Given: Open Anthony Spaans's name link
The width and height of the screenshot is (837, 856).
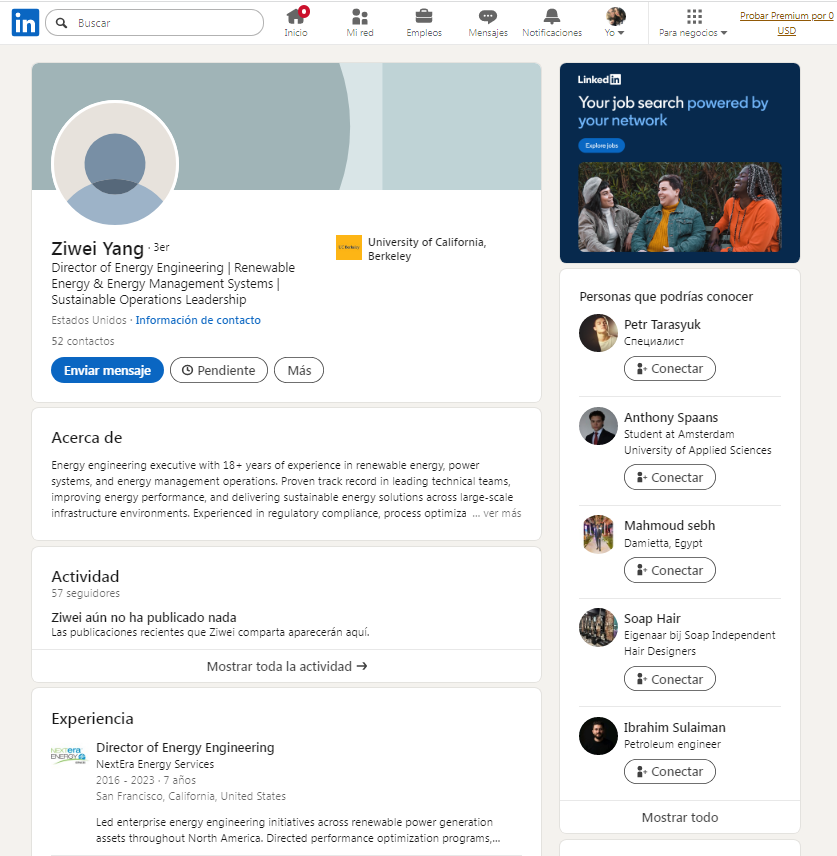Looking at the screenshot, I should click(x=671, y=417).
